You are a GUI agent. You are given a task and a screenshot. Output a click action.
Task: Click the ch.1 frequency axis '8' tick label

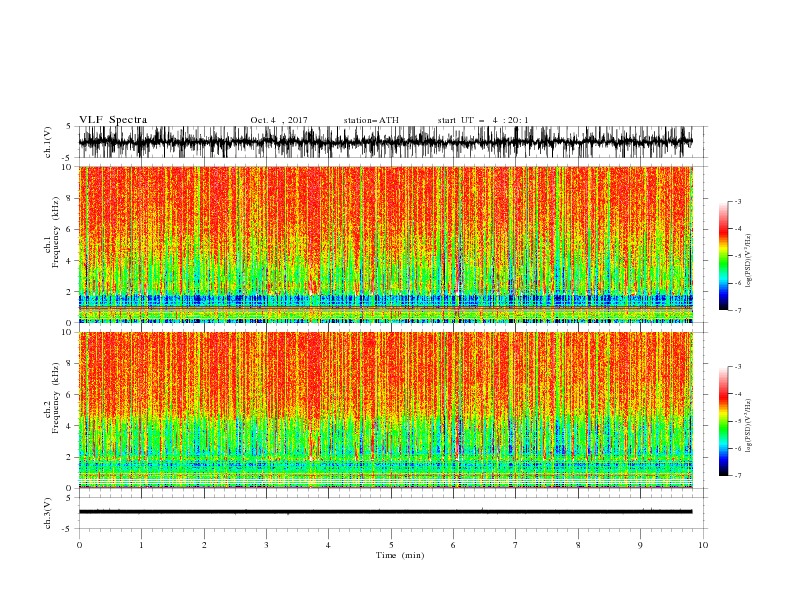coord(69,198)
